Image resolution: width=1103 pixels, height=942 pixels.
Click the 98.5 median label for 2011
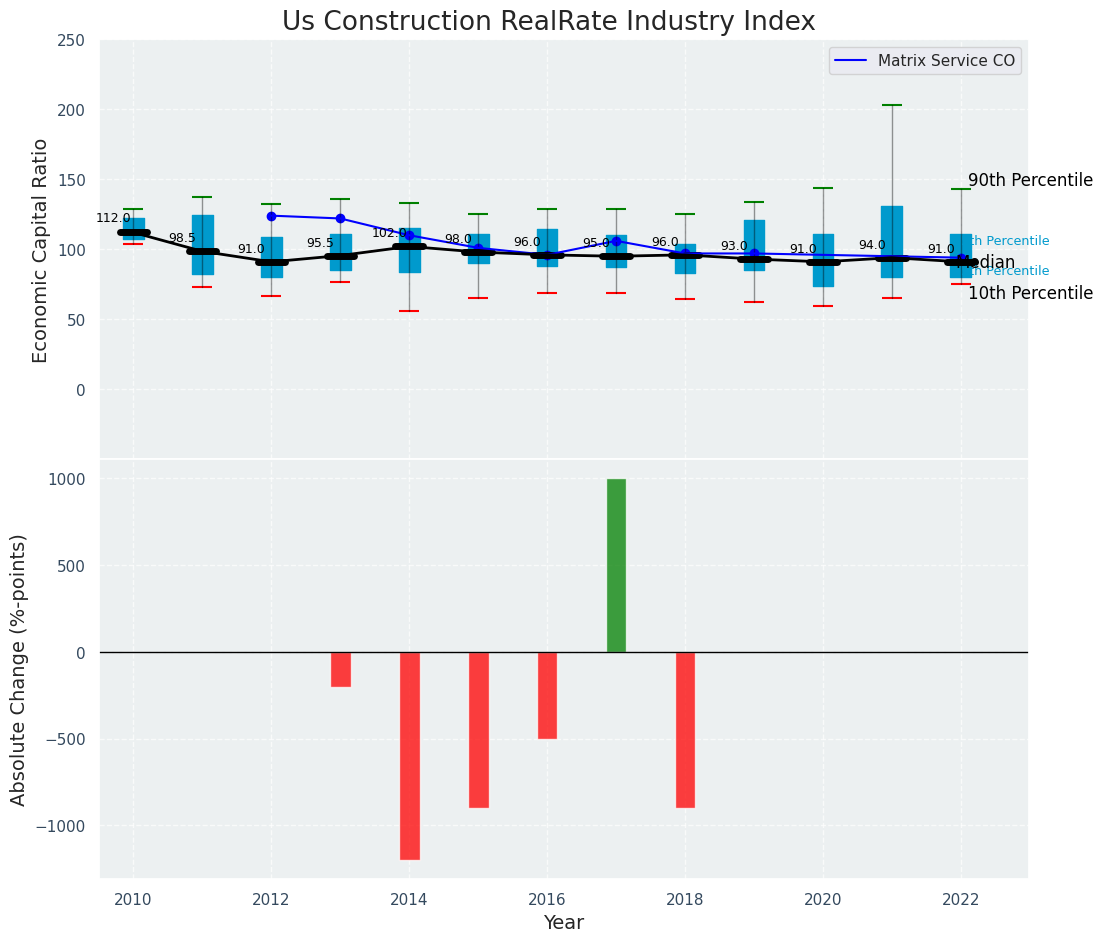coord(182,239)
